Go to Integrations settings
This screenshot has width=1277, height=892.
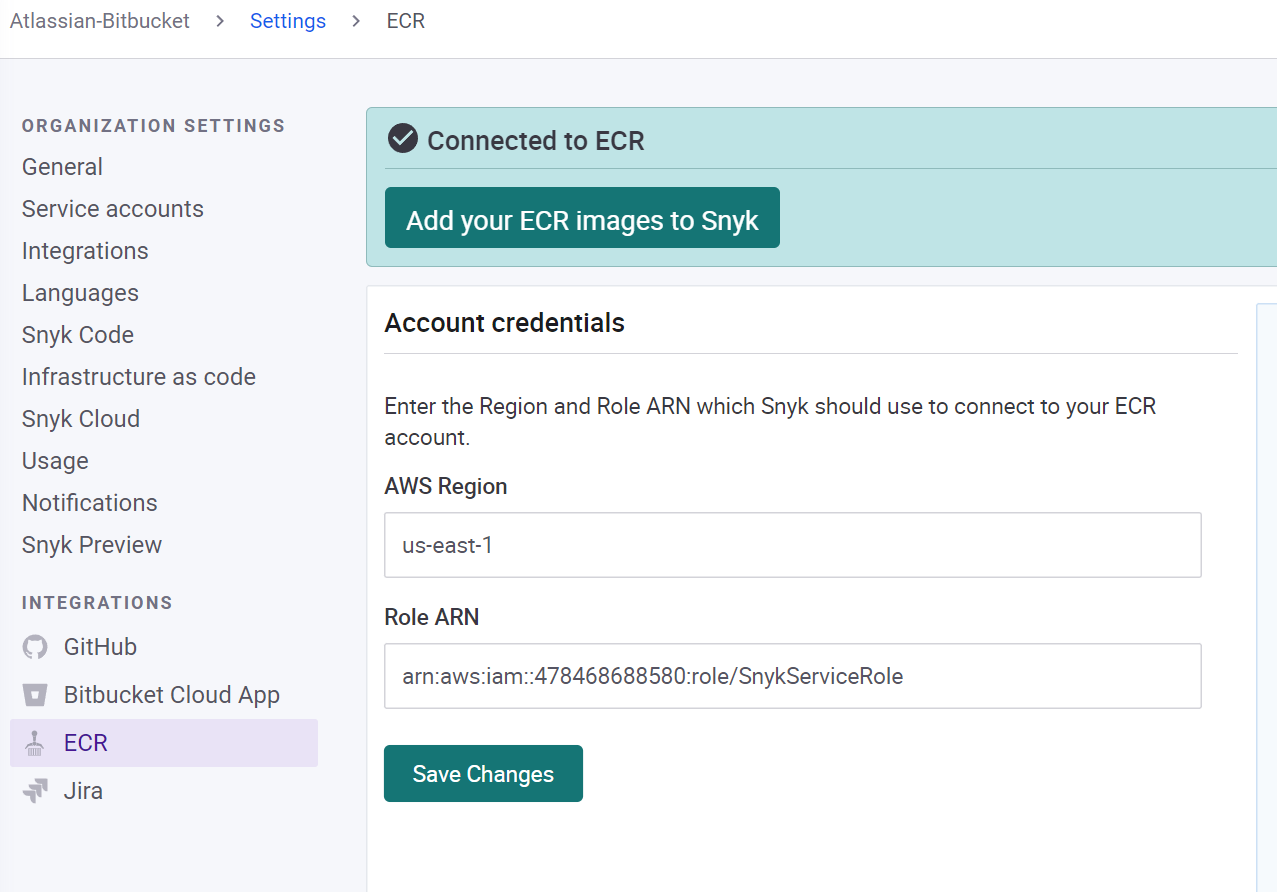tap(85, 251)
